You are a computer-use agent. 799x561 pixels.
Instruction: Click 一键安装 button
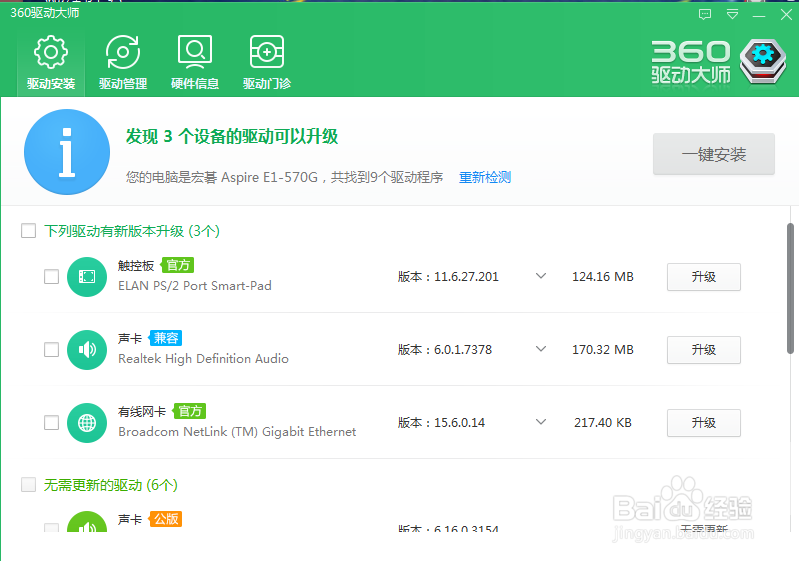pyautogui.click(x=714, y=154)
